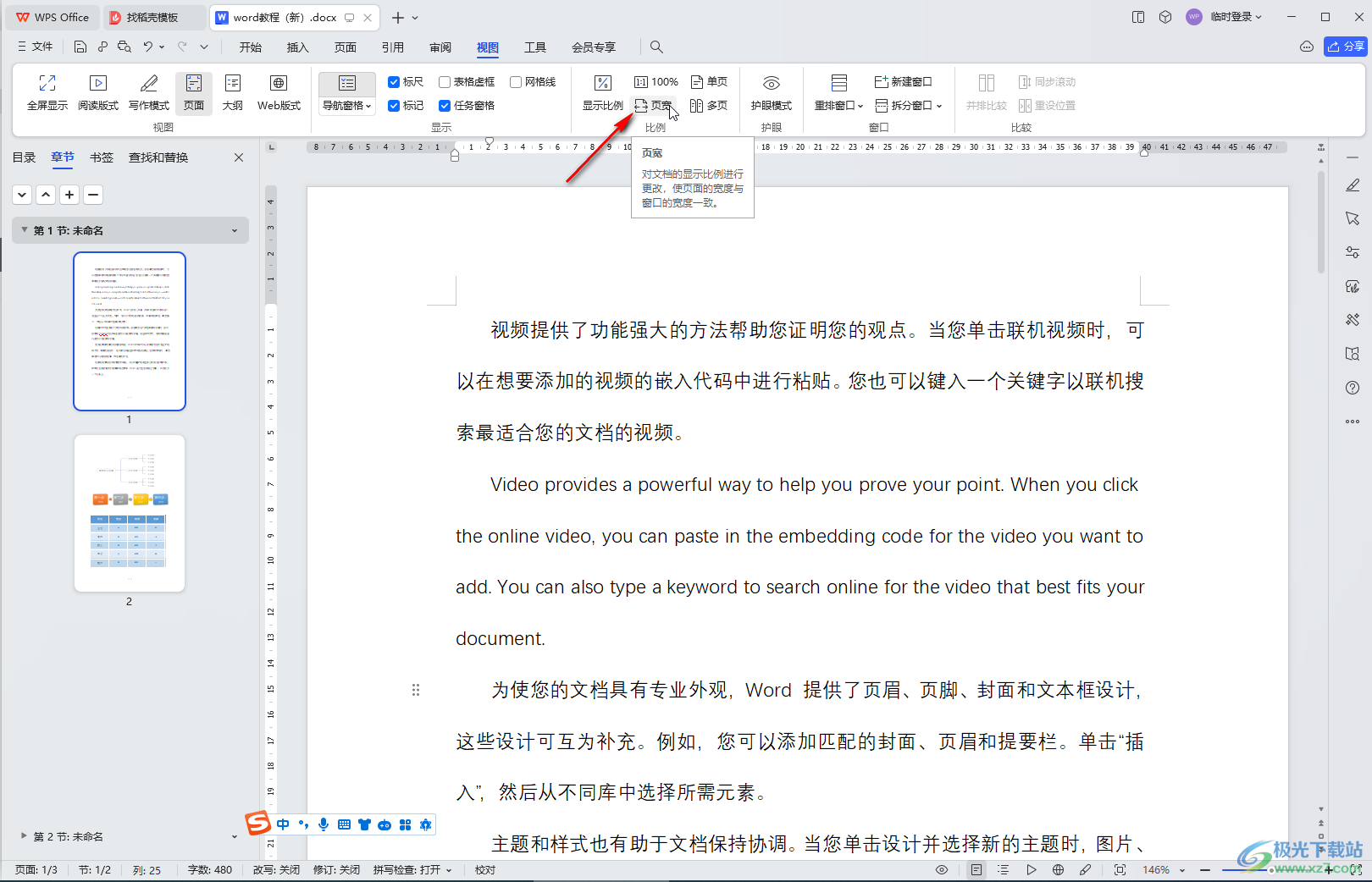Switch to Outline view
1372x882 pixels.
pyautogui.click(x=233, y=92)
